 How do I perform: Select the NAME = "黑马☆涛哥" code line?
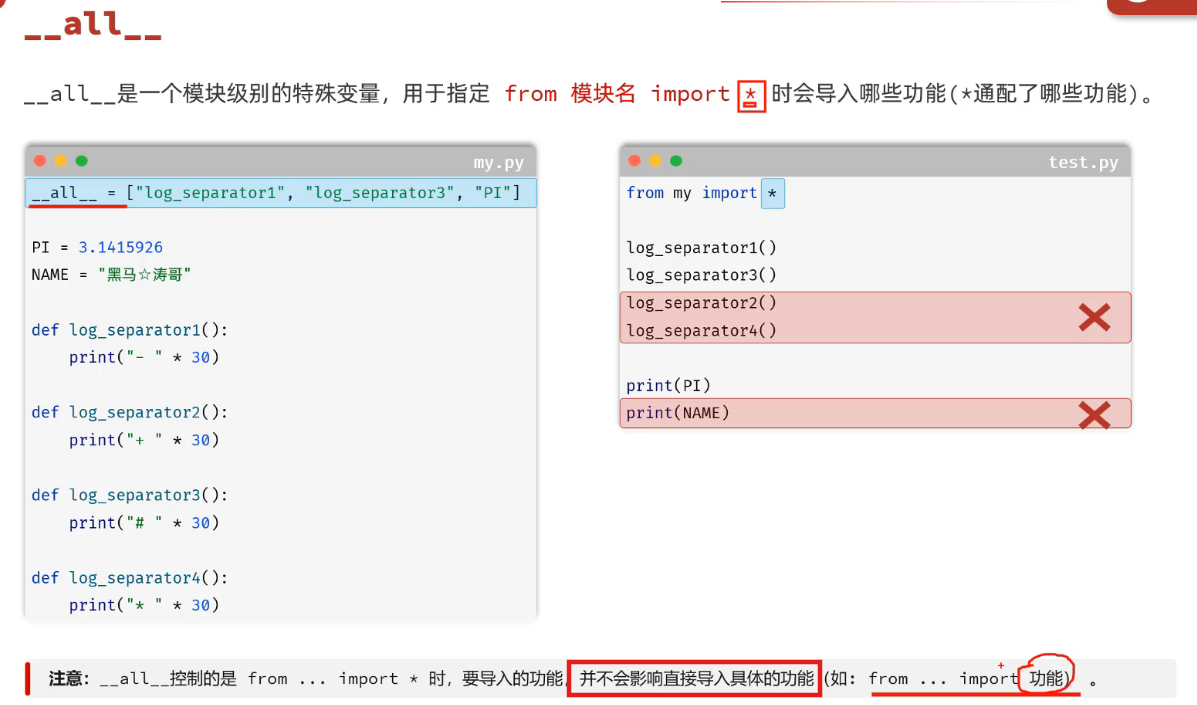pos(111,275)
